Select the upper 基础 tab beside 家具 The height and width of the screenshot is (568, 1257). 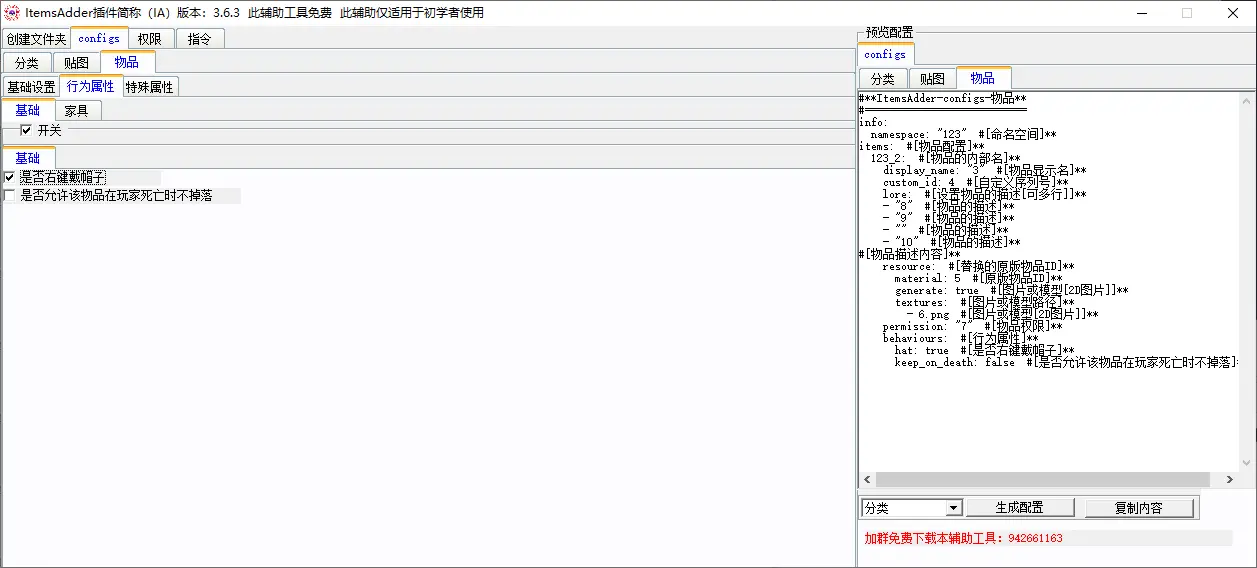point(28,110)
